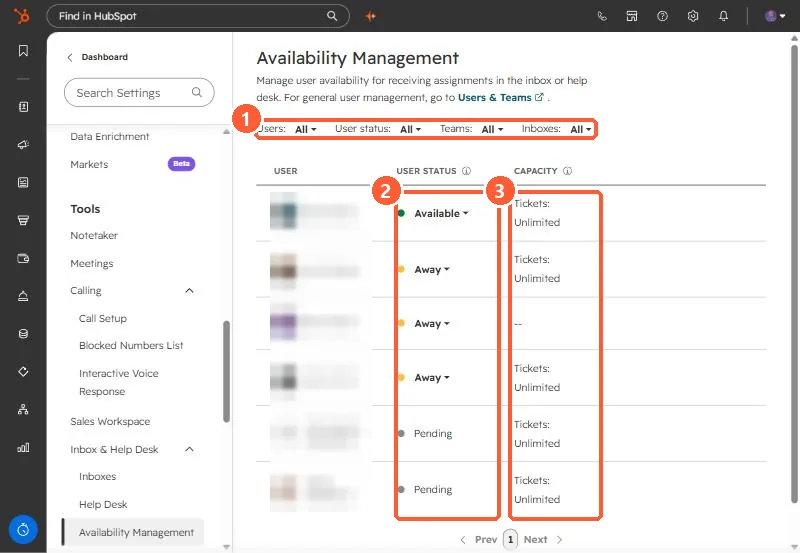Open Reporting bar chart icon in sidebar
This screenshot has height=553, width=800.
(x=23, y=447)
